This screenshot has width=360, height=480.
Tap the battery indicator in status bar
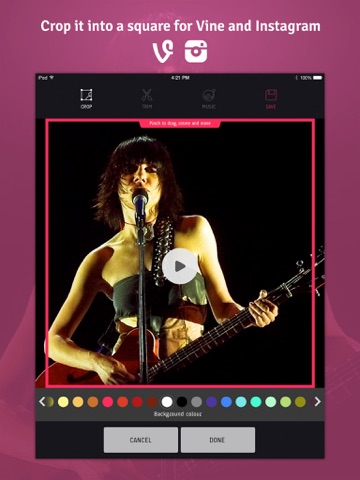pos(317,78)
